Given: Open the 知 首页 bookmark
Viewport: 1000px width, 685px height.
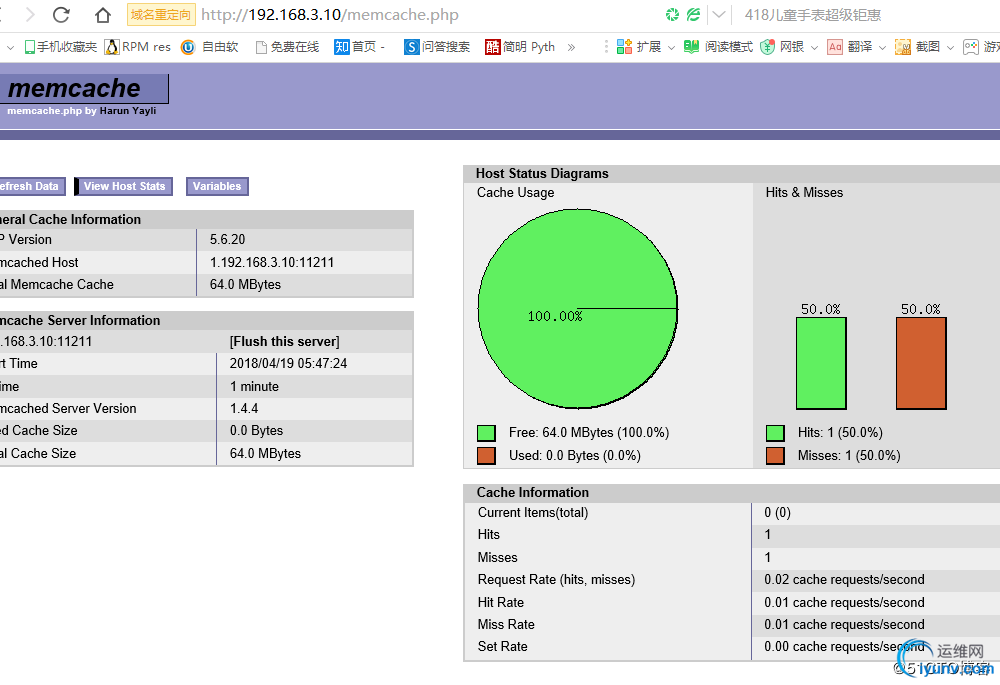Looking at the screenshot, I should 360,47.
